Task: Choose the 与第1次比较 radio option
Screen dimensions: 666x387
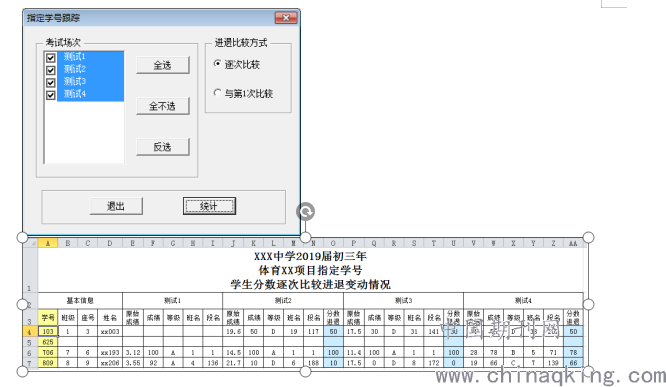Action: click(217, 92)
